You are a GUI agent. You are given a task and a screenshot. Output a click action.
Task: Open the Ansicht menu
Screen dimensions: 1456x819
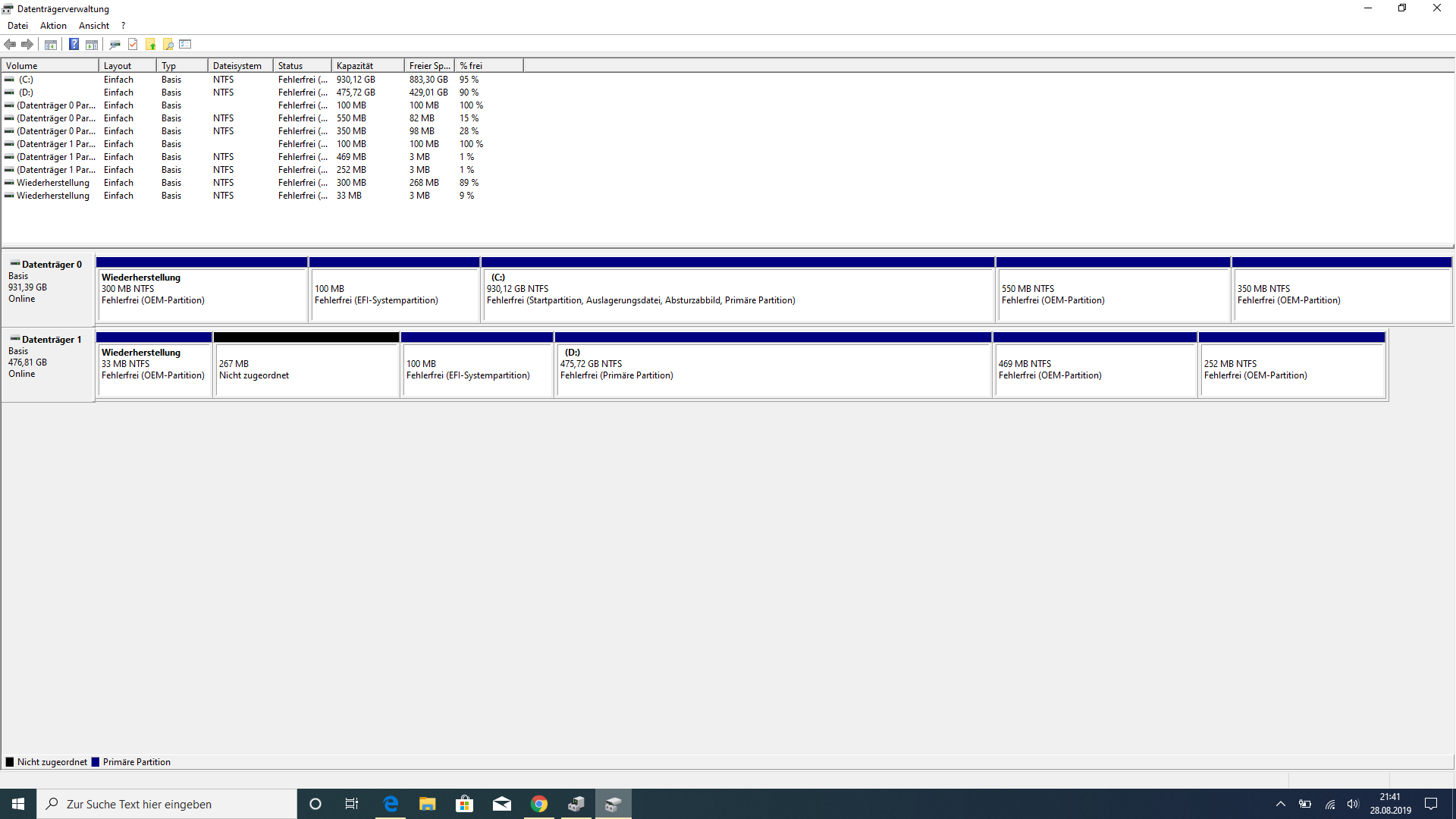pyautogui.click(x=94, y=26)
